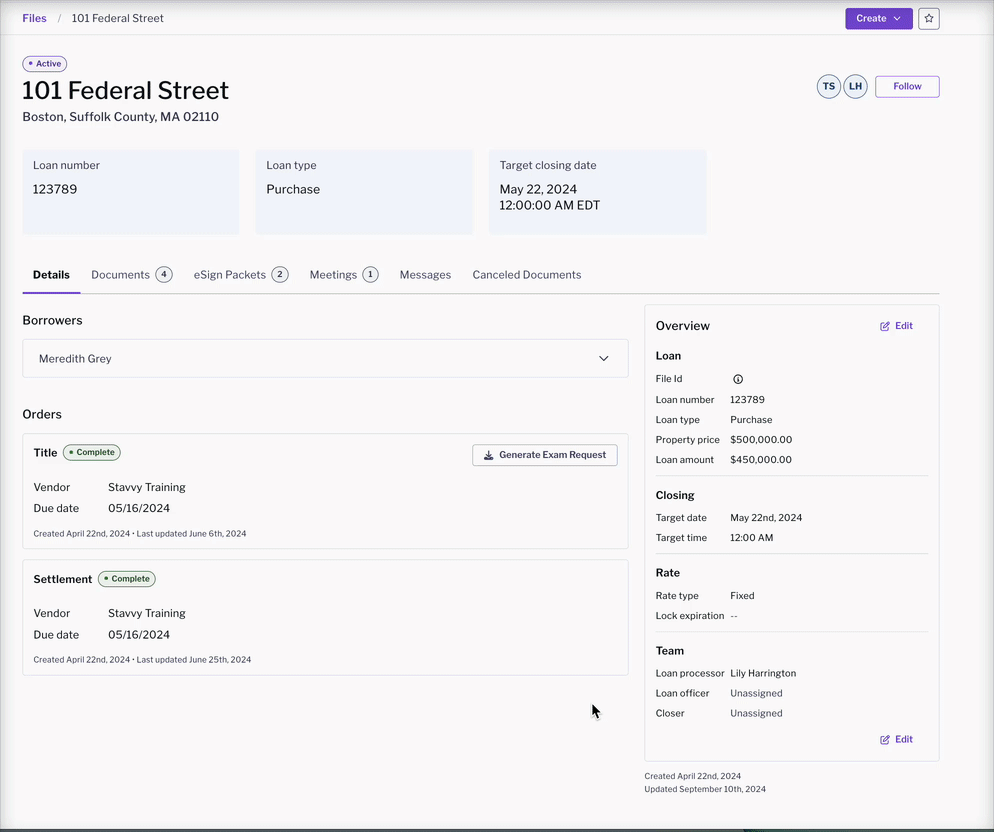Go to the Meetings tab
994x832 pixels.
click(344, 275)
